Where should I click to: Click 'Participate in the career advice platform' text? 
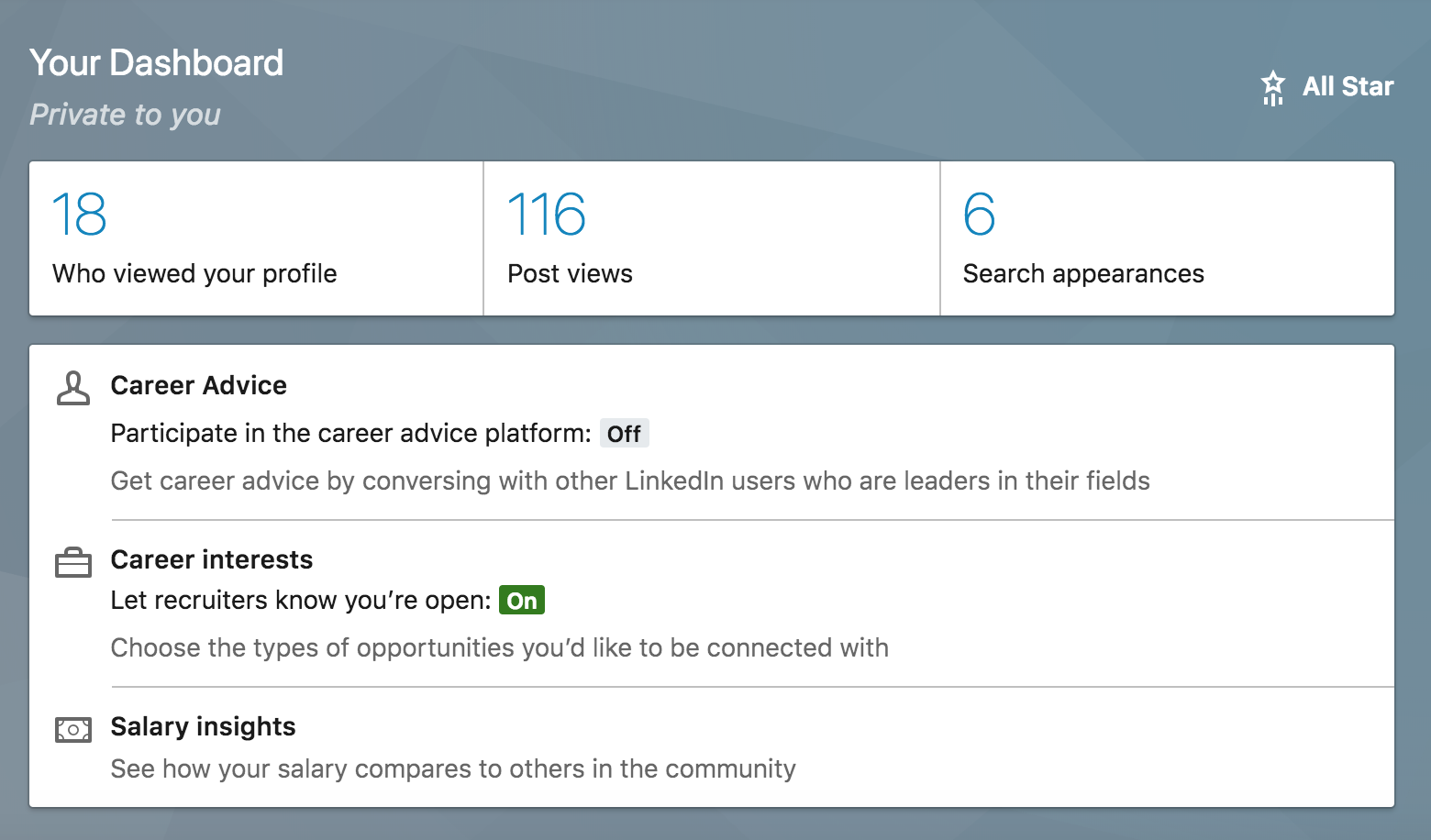[351, 433]
